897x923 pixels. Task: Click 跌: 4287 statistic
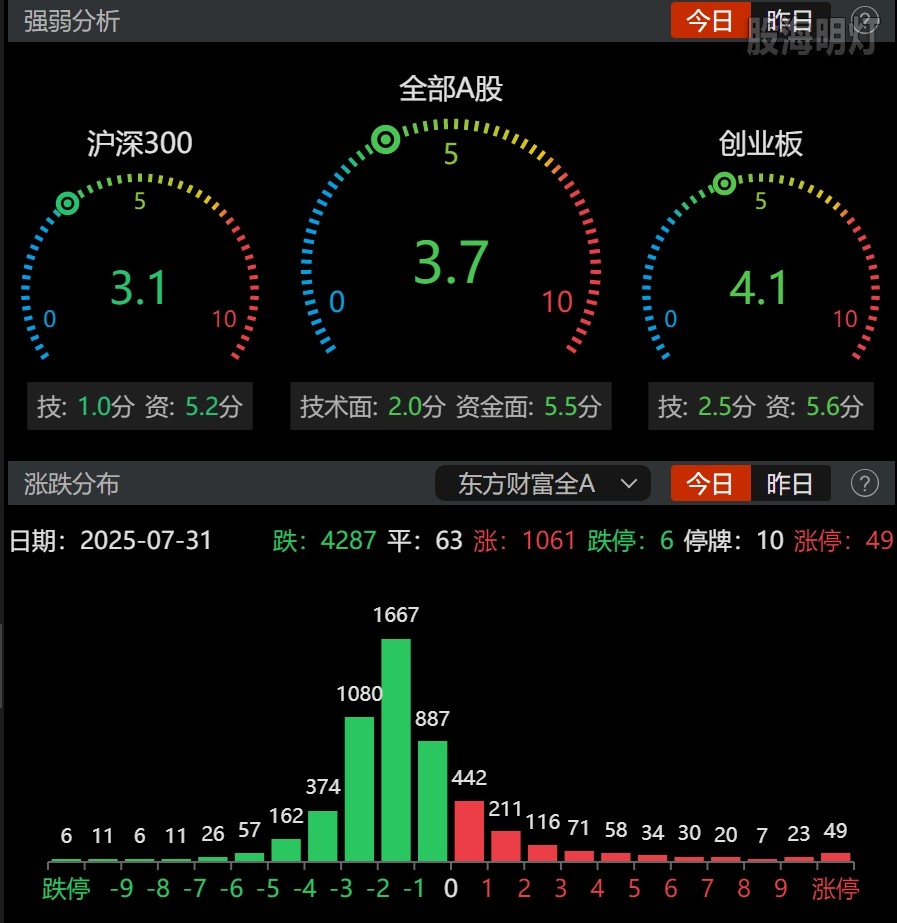(324, 540)
